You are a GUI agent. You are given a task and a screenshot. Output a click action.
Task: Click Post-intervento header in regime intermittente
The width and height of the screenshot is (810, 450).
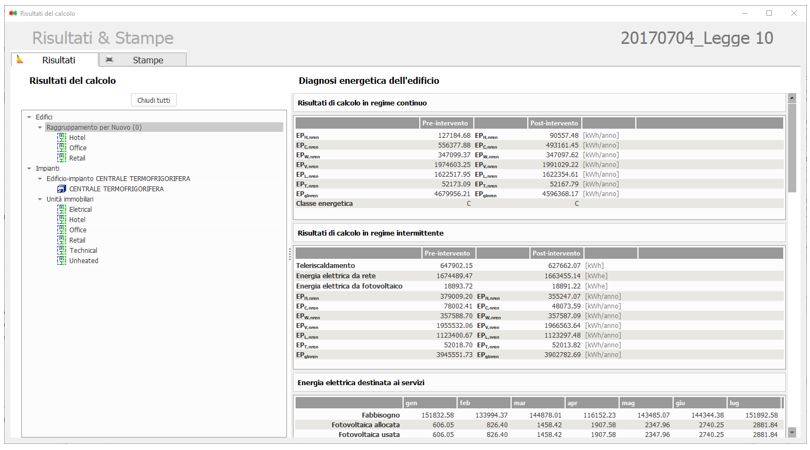pos(556,253)
